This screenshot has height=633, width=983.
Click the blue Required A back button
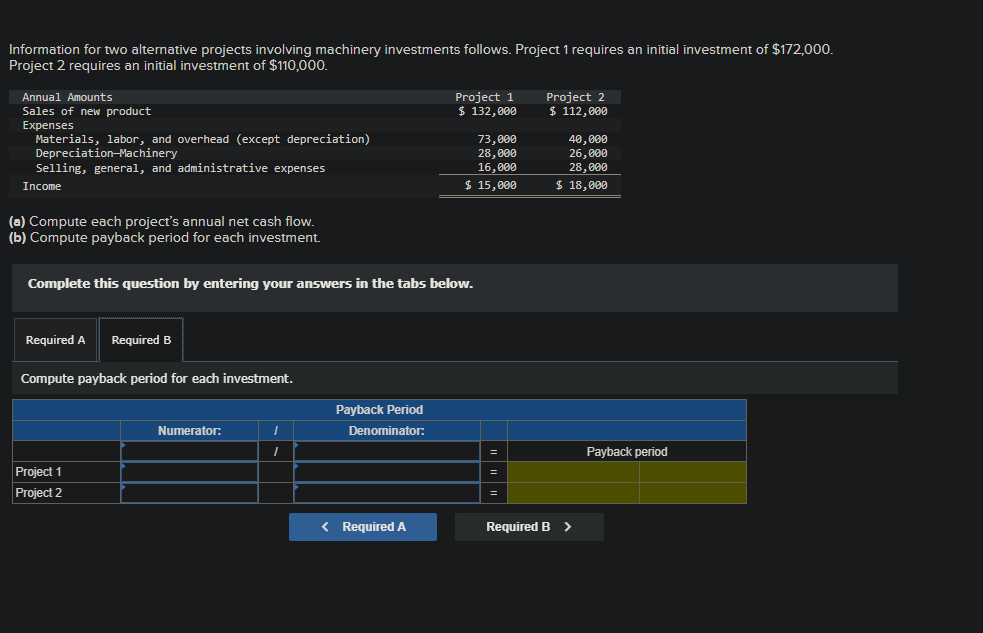click(363, 527)
